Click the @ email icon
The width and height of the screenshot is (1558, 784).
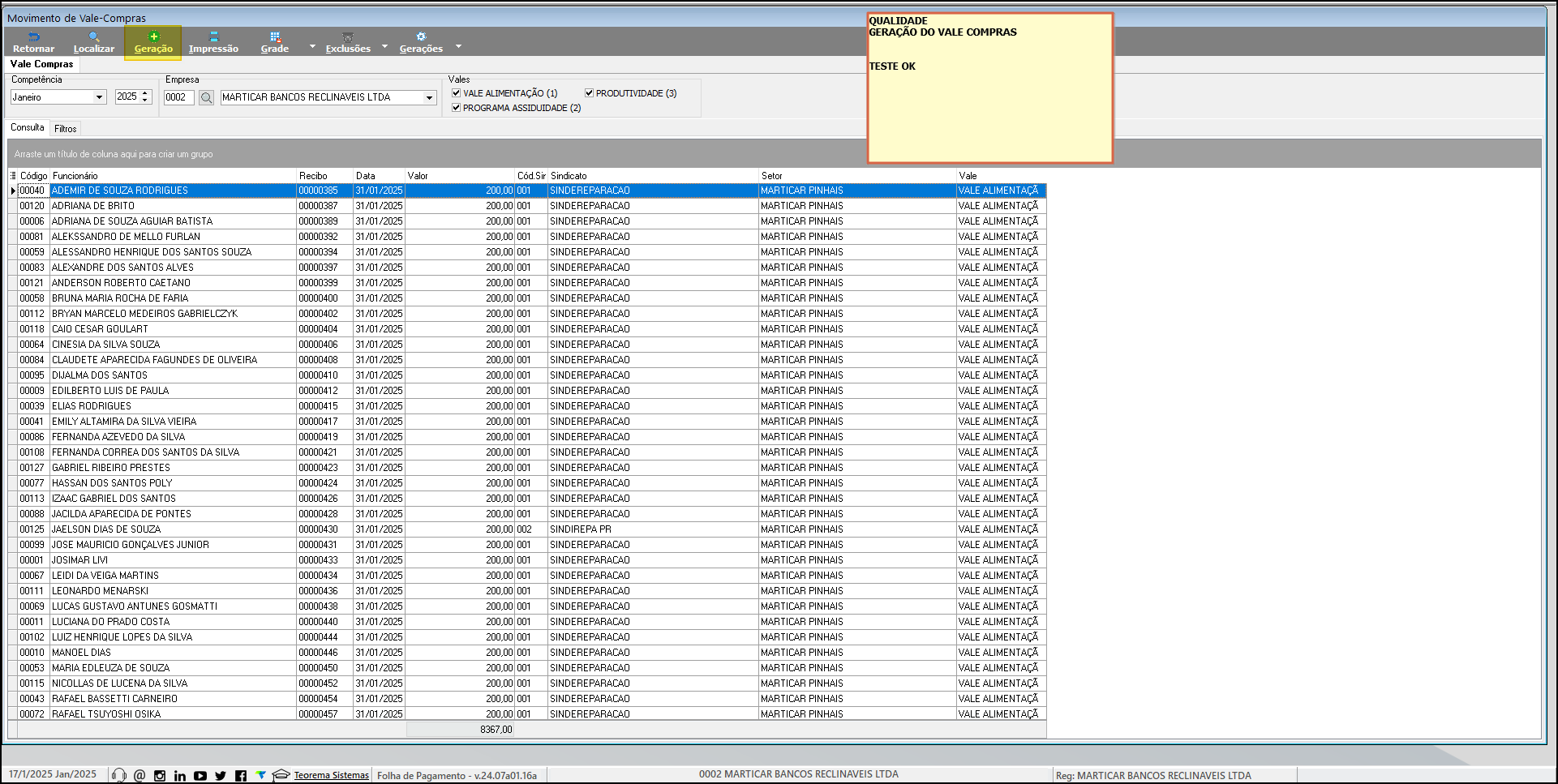pos(139,775)
